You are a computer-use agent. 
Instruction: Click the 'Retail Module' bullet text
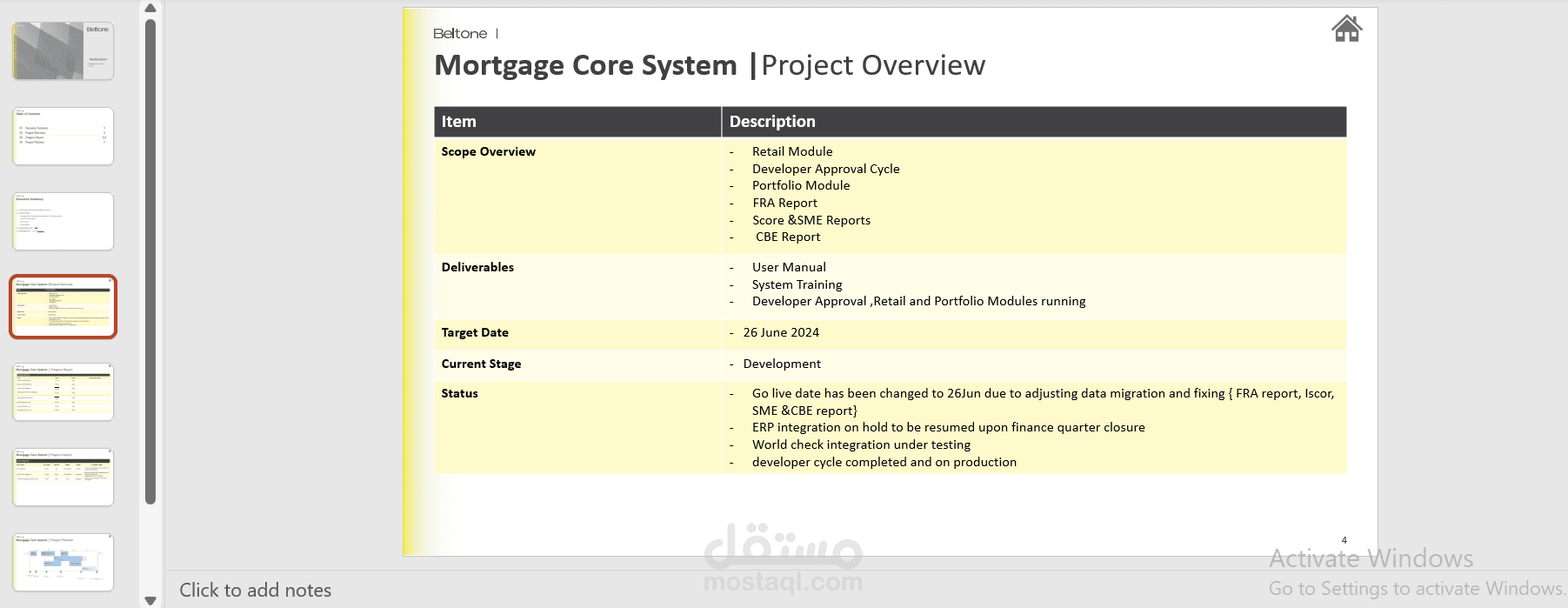pyautogui.click(x=792, y=151)
